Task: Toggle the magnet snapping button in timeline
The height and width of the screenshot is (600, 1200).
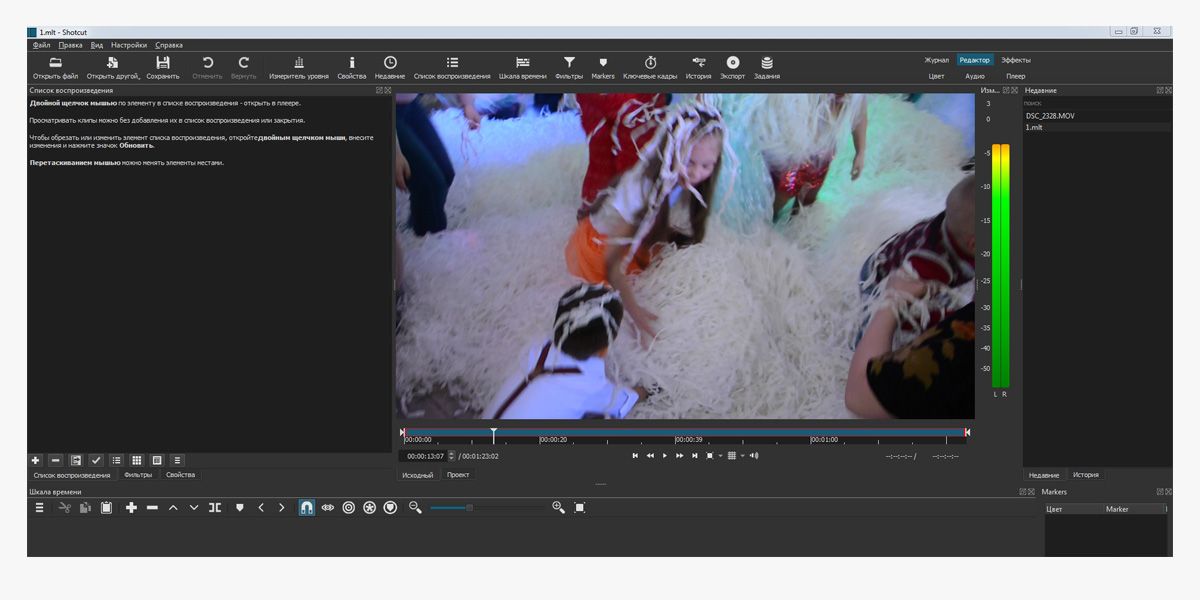Action: point(306,508)
